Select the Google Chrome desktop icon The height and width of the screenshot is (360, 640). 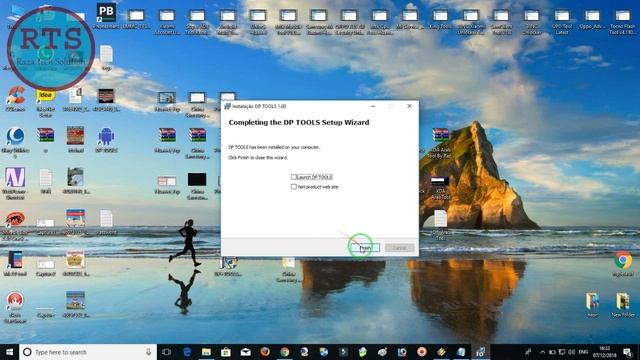tap(623, 264)
